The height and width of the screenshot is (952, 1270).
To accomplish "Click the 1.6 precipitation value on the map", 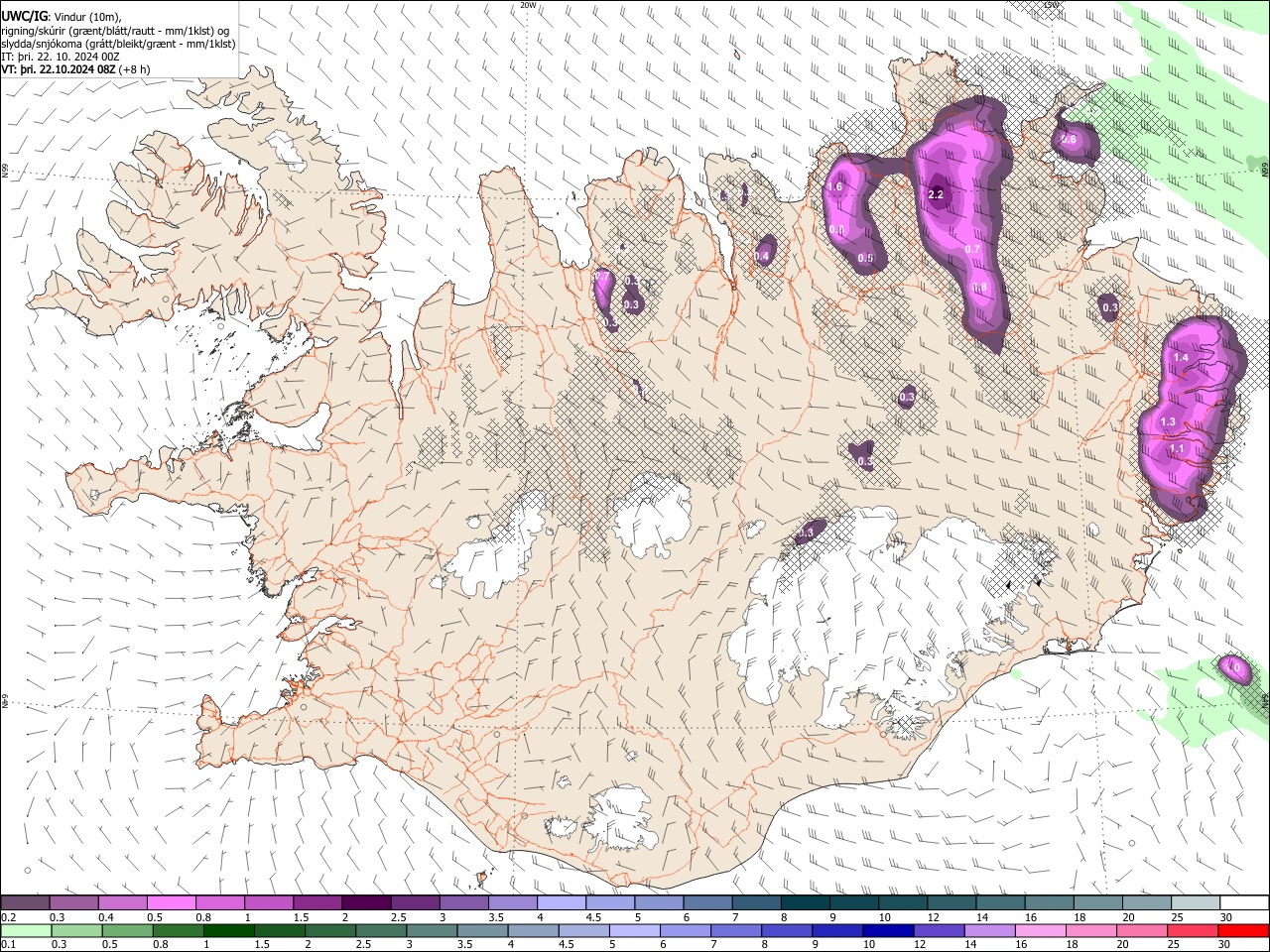I will pyautogui.click(x=834, y=186).
